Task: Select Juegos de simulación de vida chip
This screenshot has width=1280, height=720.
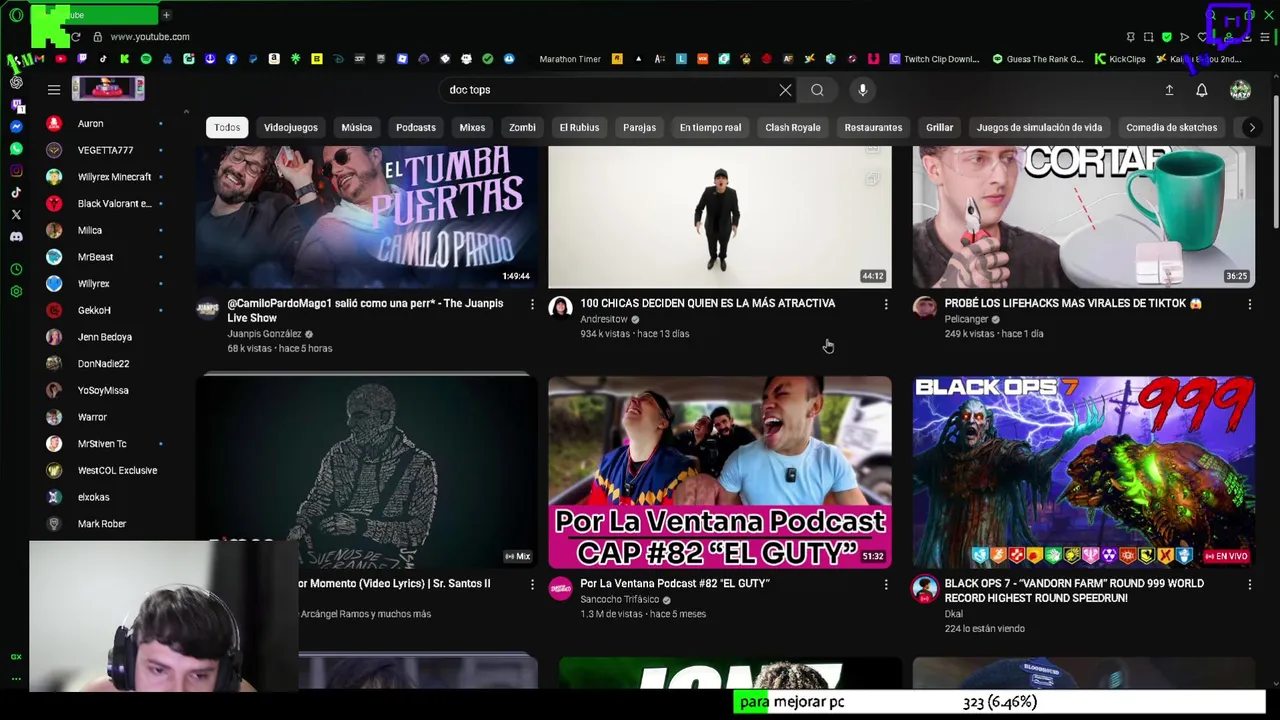Action: click(1039, 127)
